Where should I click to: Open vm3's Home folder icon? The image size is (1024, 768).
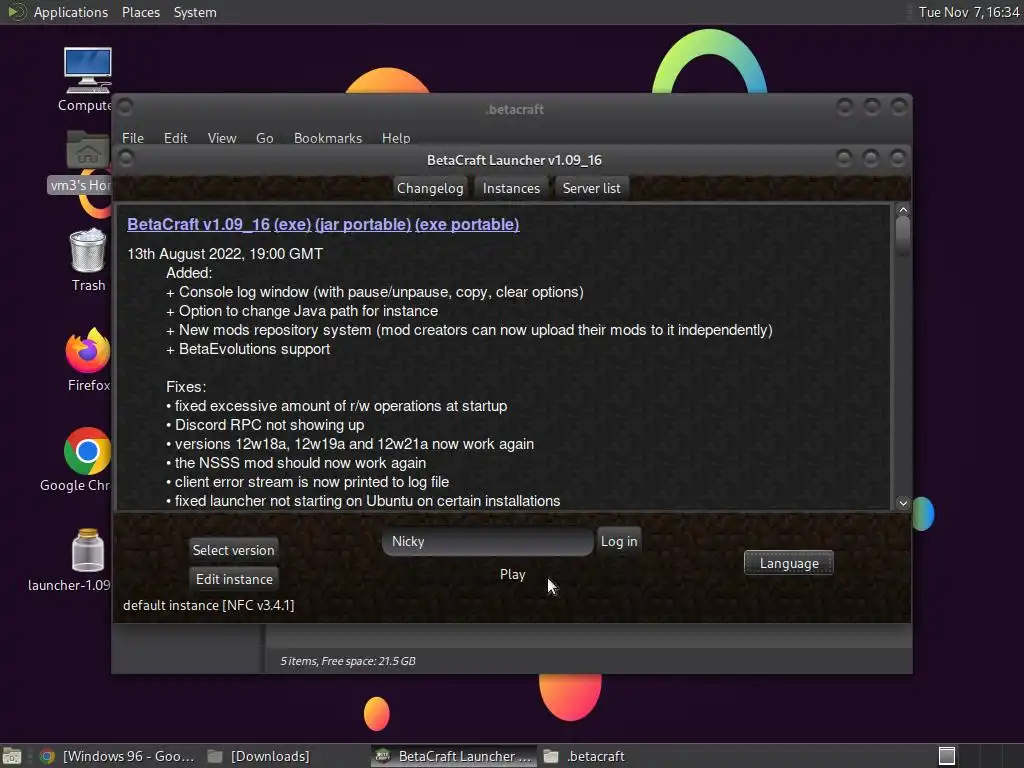point(87,150)
